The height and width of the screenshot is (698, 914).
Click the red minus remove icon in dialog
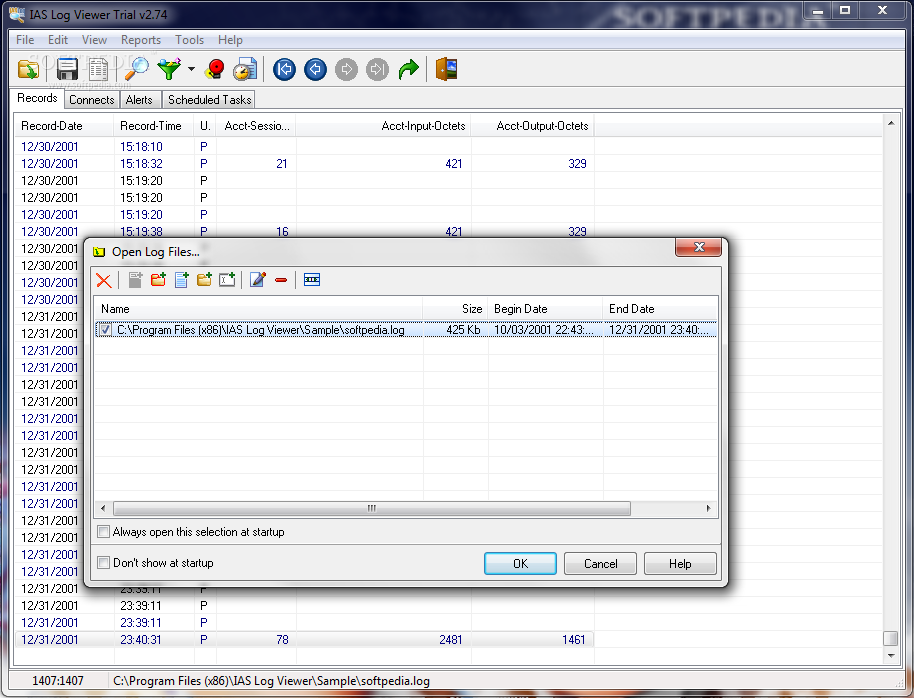pyautogui.click(x=281, y=280)
